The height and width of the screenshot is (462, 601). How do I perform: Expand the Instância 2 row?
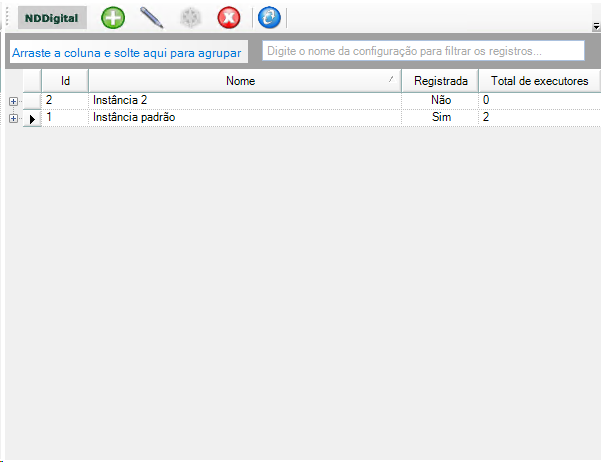click(x=13, y=101)
